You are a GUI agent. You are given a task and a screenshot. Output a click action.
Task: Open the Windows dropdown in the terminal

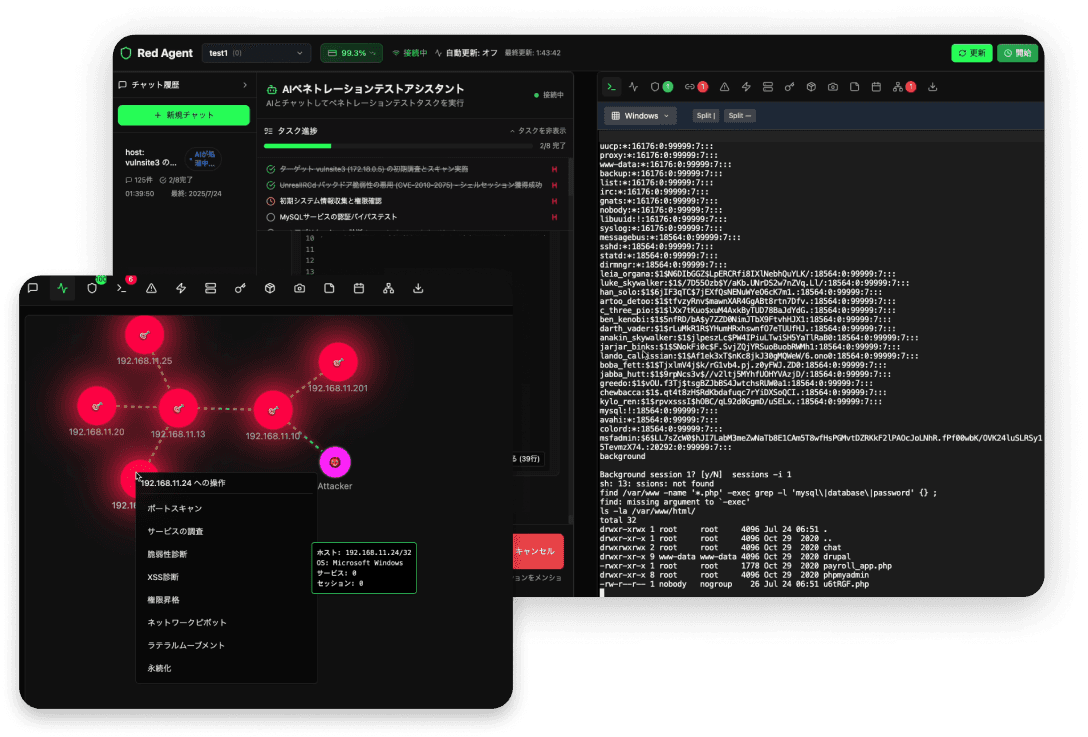click(x=638, y=115)
